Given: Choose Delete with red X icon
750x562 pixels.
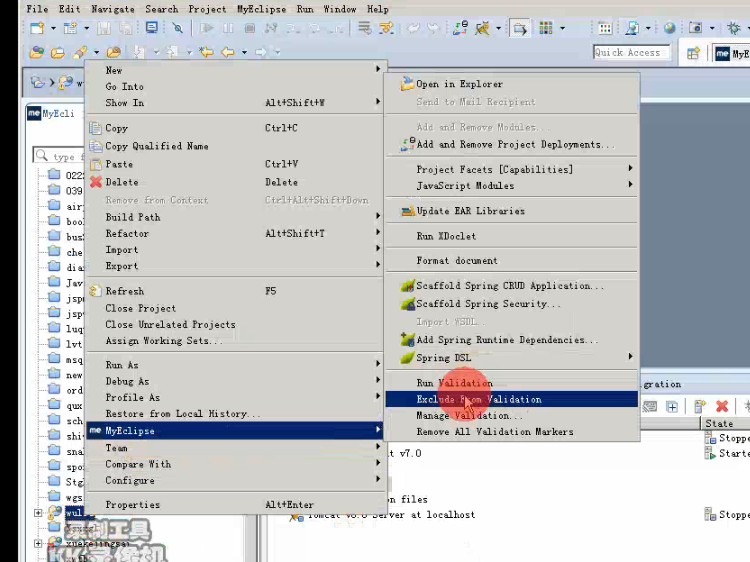Looking at the screenshot, I should (235, 182).
